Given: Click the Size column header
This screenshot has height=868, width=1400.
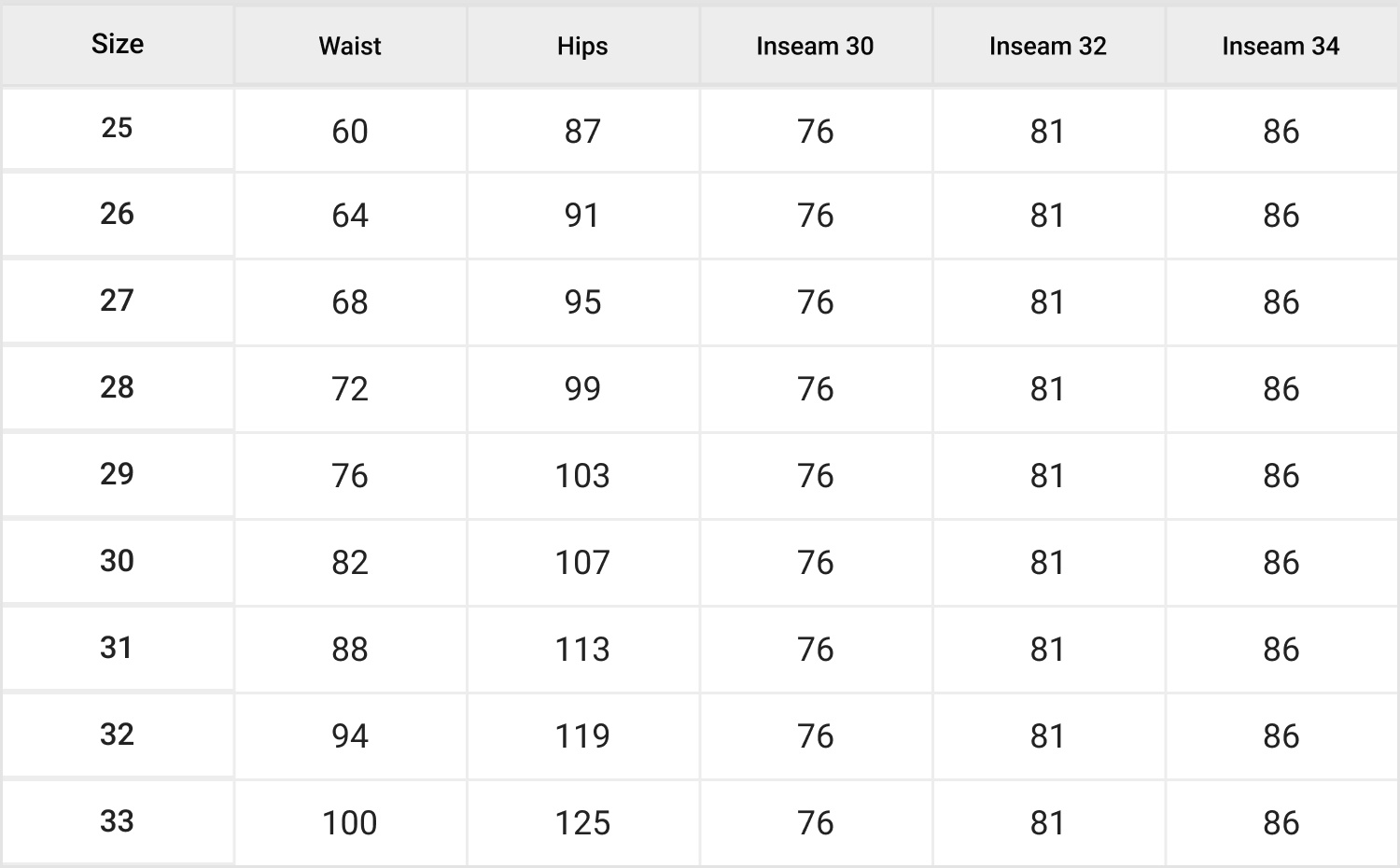Looking at the screenshot, I should pos(118,44).
